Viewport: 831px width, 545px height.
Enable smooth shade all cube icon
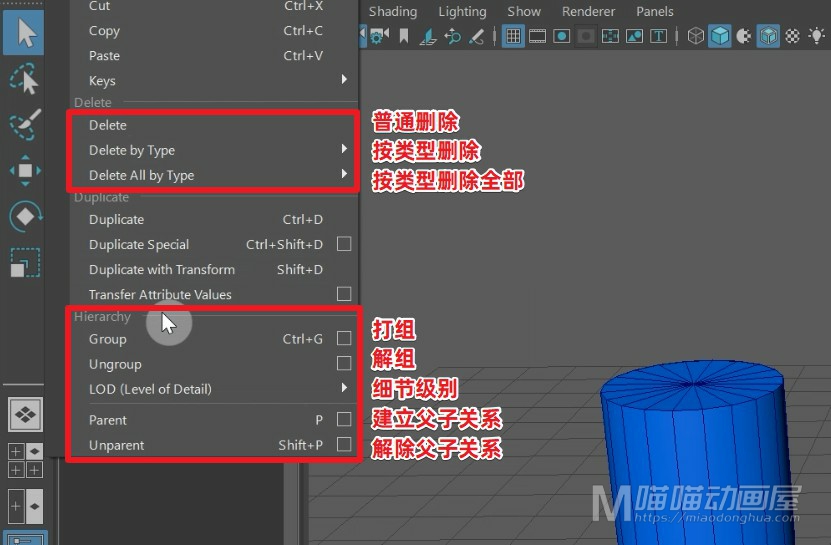(720, 36)
